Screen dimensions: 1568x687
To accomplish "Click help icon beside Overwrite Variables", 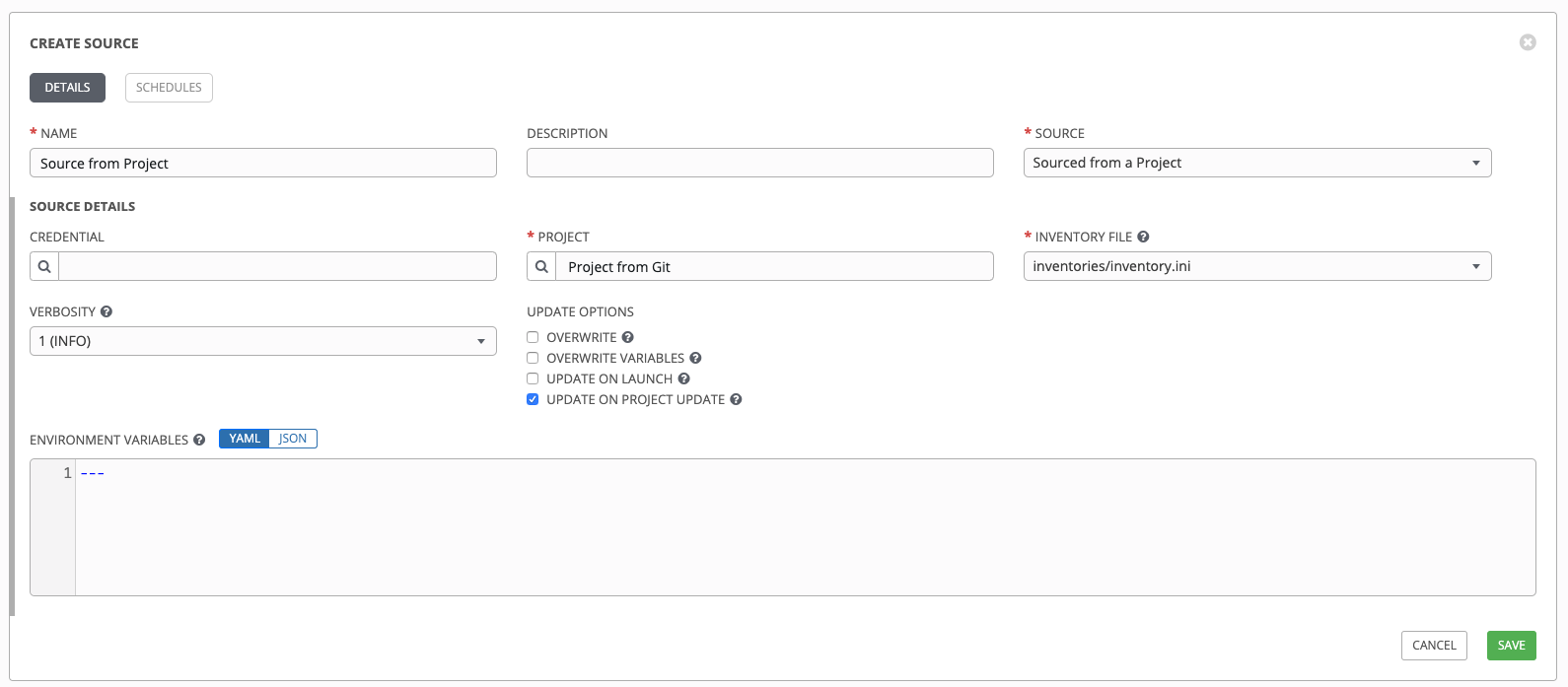I will (695, 358).
